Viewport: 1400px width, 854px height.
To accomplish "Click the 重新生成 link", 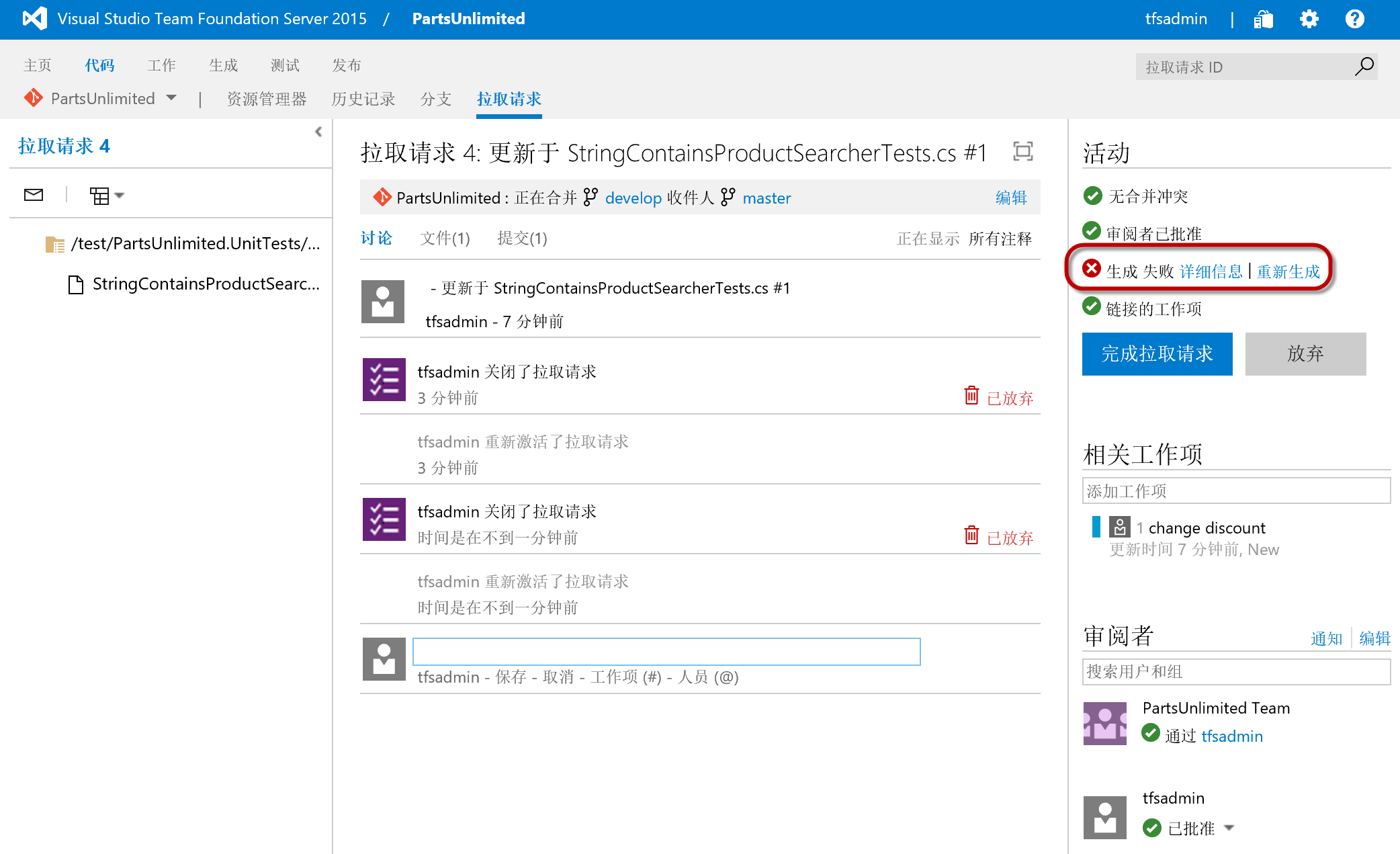I will (x=1288, y=271).
